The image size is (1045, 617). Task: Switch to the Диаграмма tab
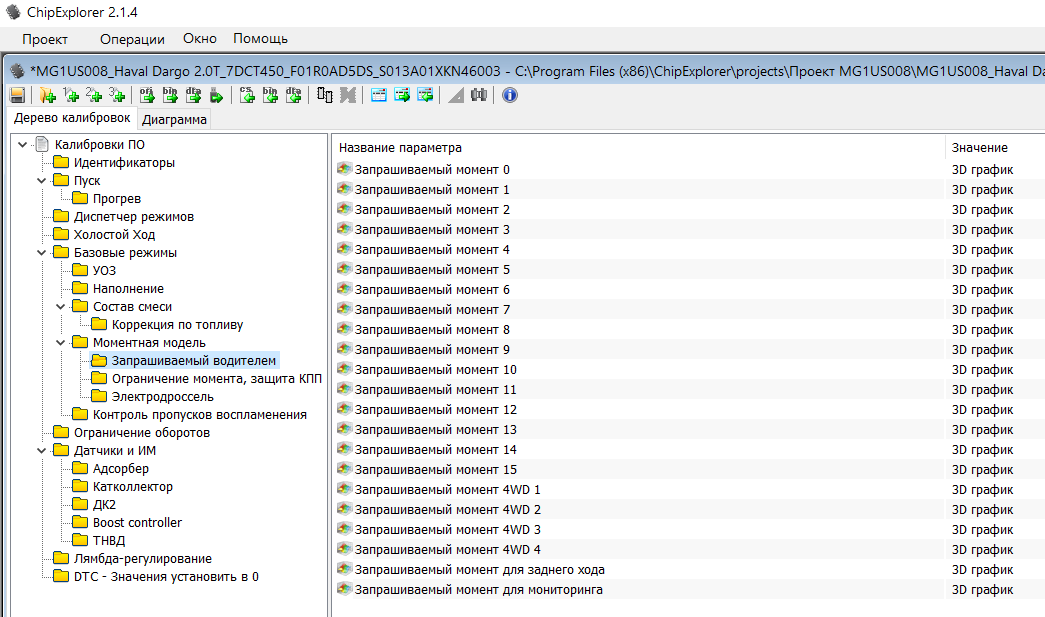pos(174,120)
